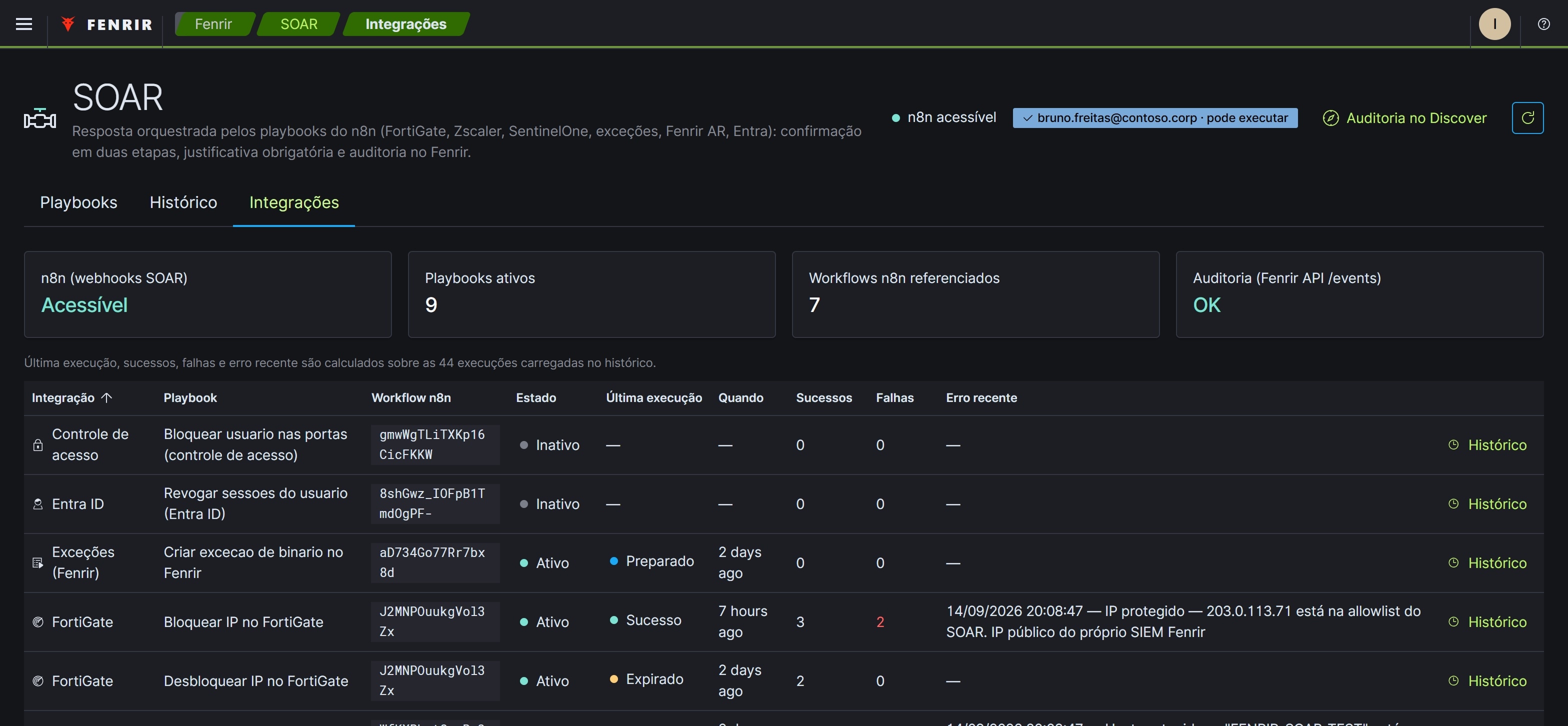Click workflow ID in Bloquear IP row

click(x=435, y=622)
